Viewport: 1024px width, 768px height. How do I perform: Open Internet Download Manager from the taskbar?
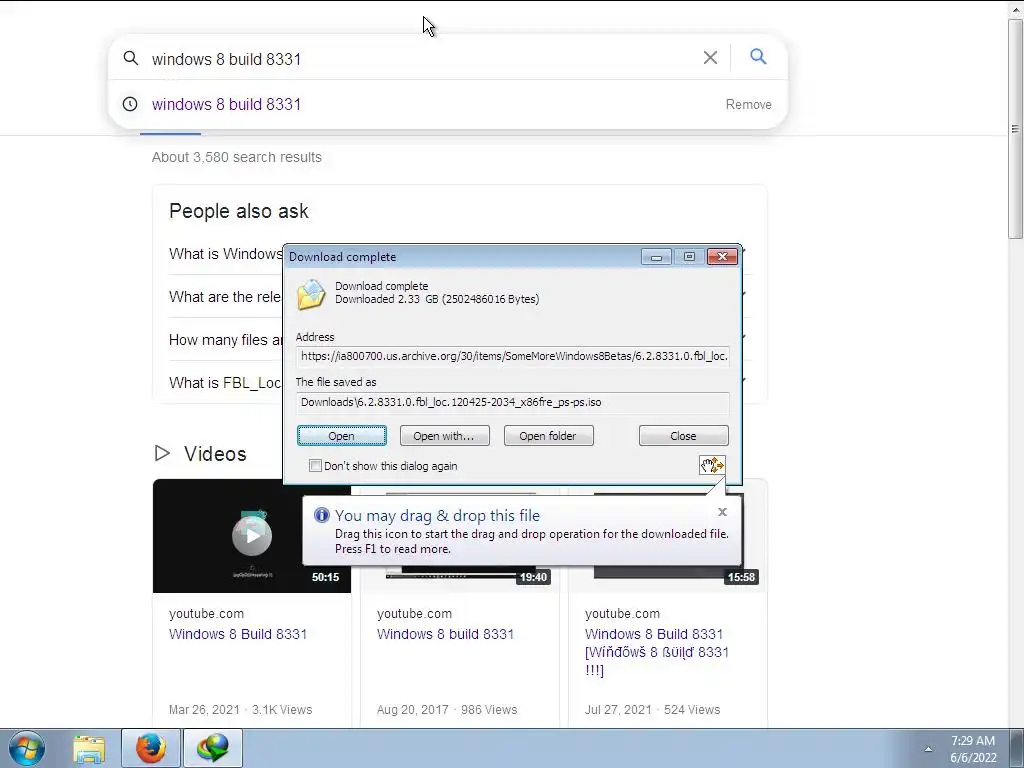pyautogui.click(x=213, y=748)
